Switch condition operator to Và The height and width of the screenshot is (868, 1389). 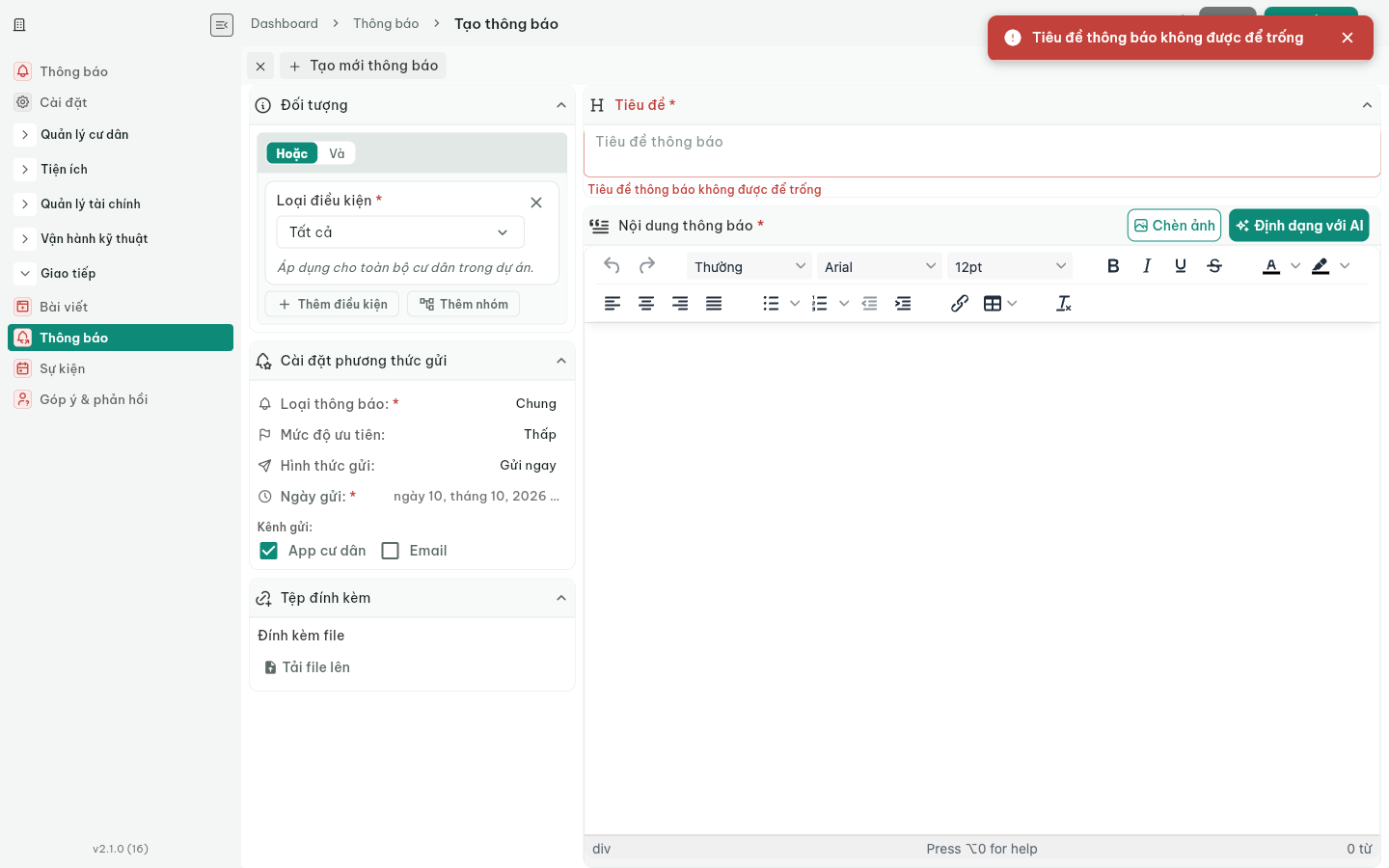337,153
